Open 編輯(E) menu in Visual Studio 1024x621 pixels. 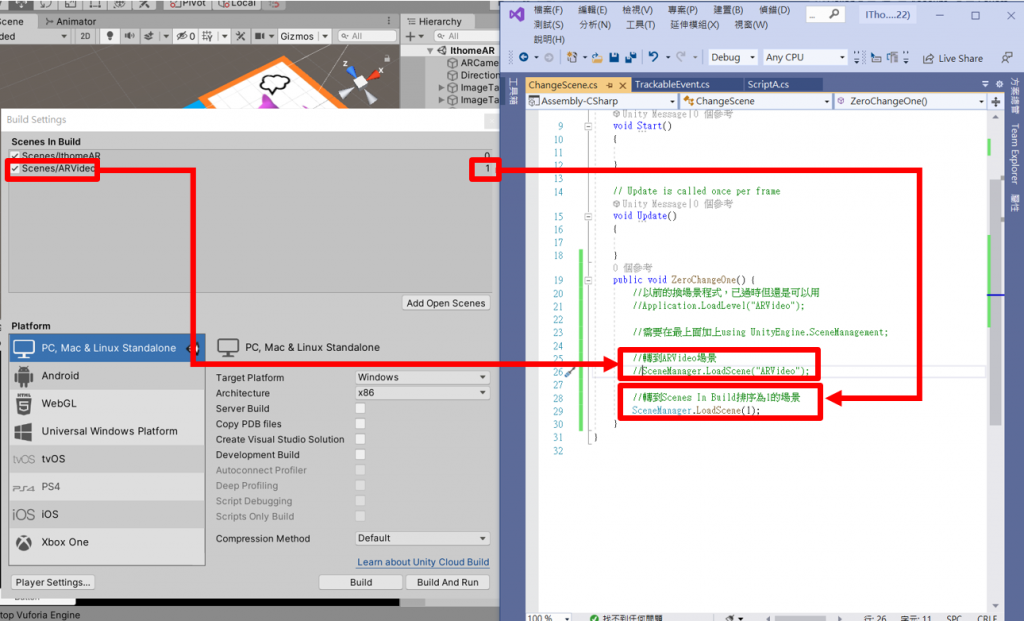pos(592,10)
